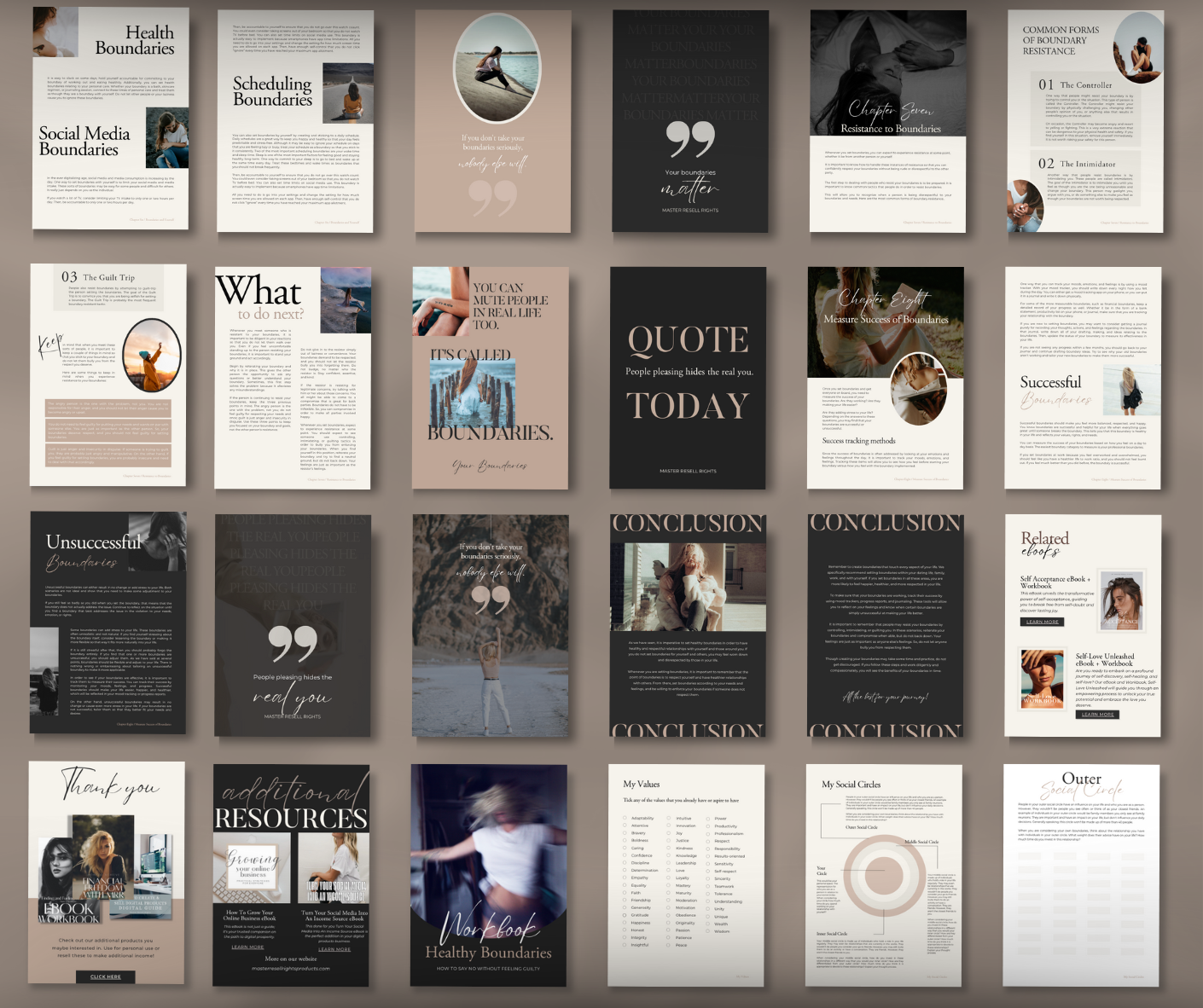This screenshot has width=1203, height=1008.
Task: Click LEARN MORE under Self-Love Unleashed eBook
Action: pyautogui.click(x=1097, y=715)
